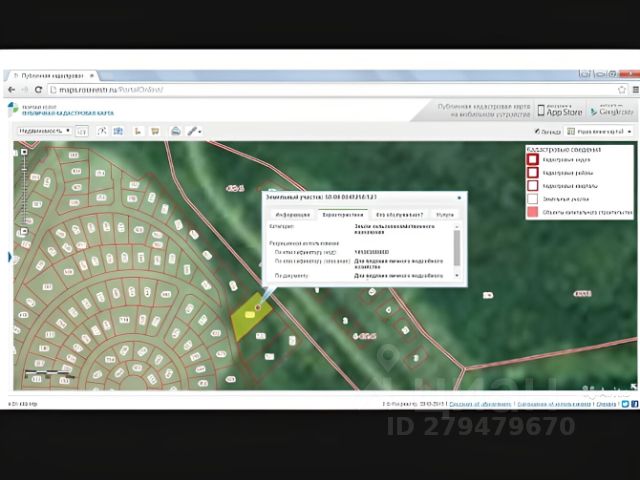This screenshot has height=480, width=640.
Task: Open the Сведения об обновлениях link
Action: coord(480,404)
